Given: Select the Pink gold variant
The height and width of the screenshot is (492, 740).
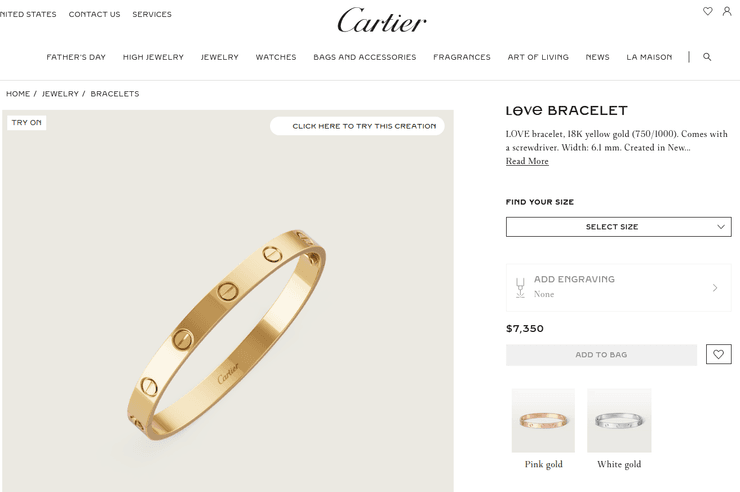Looking at the screenshot, I should click(x=543, y=428).
